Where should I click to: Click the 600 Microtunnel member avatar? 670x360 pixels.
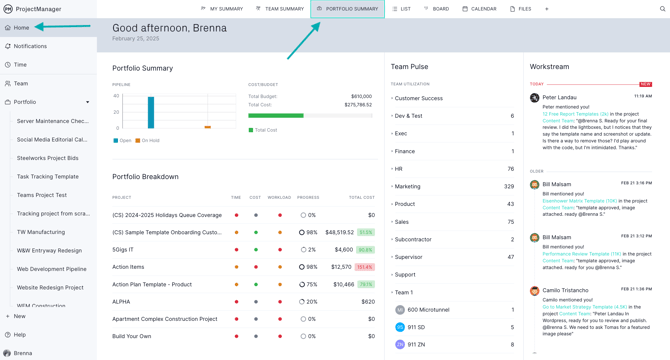pyautogui.click(x=400, y=310)
